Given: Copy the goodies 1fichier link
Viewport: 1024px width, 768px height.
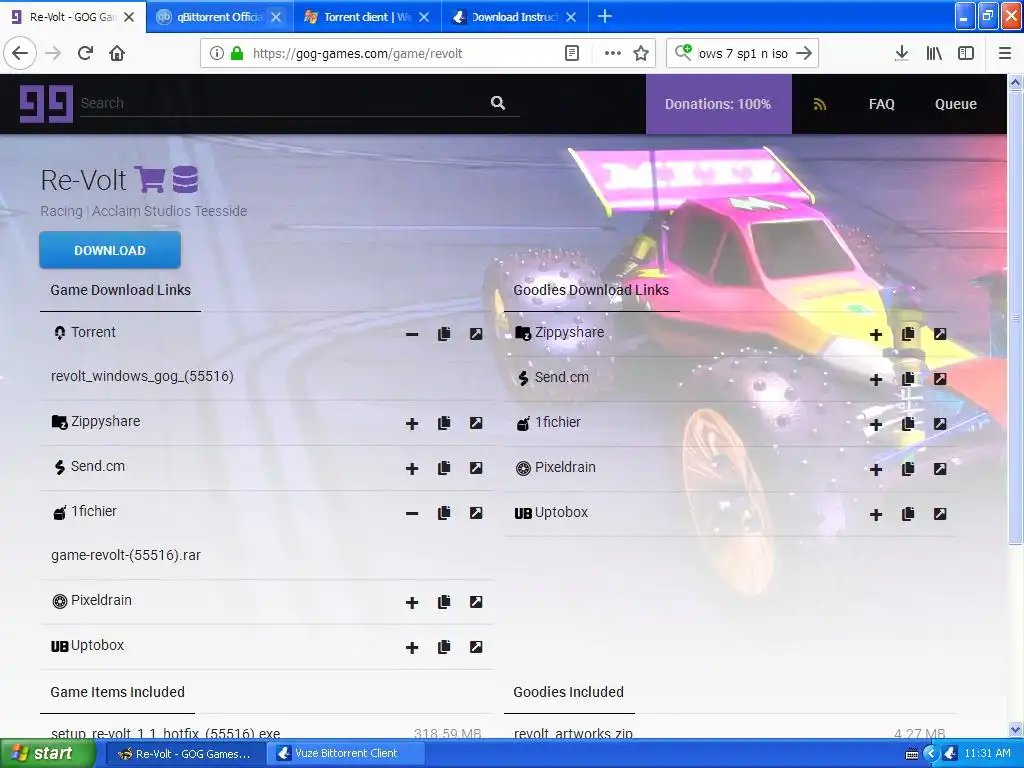Looking at the screenshot, I should [908, 424].
